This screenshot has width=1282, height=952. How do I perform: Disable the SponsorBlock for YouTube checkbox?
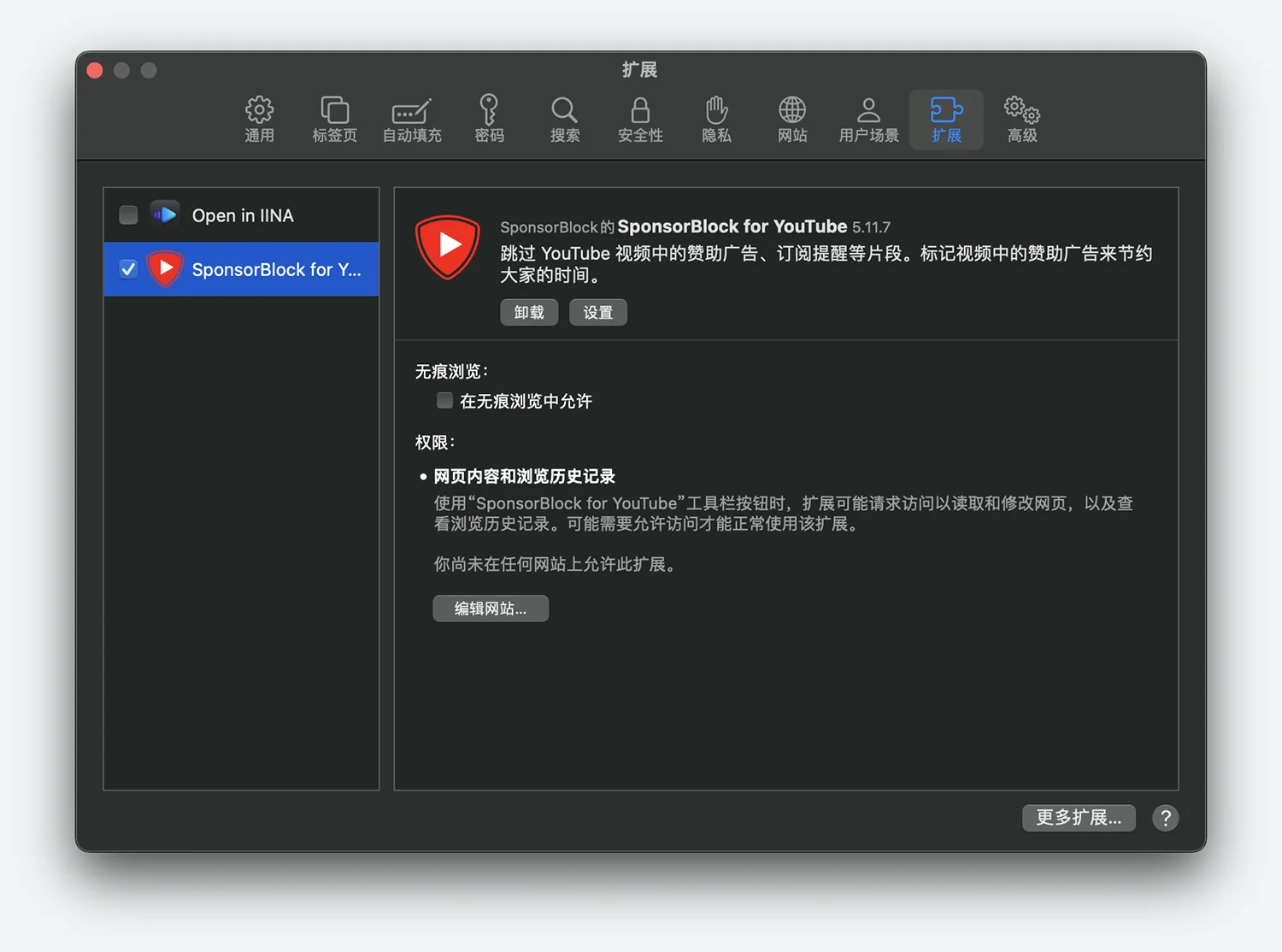click(128, 269)
